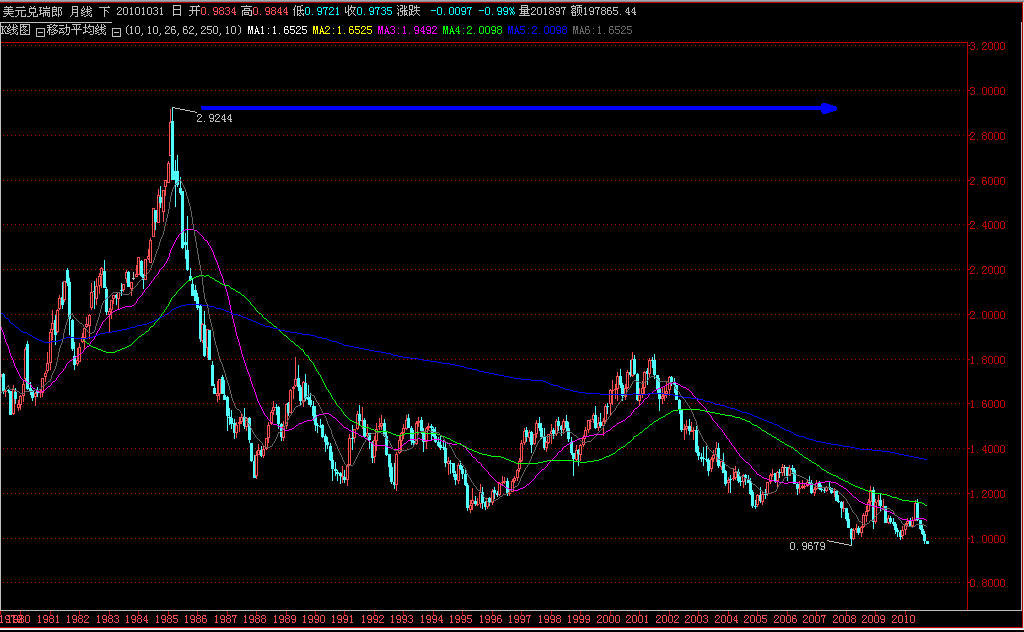Viewport: 1024px width, 632px height.
Task: Click the amount value 197865.44
Action: [x=609, y=11]
